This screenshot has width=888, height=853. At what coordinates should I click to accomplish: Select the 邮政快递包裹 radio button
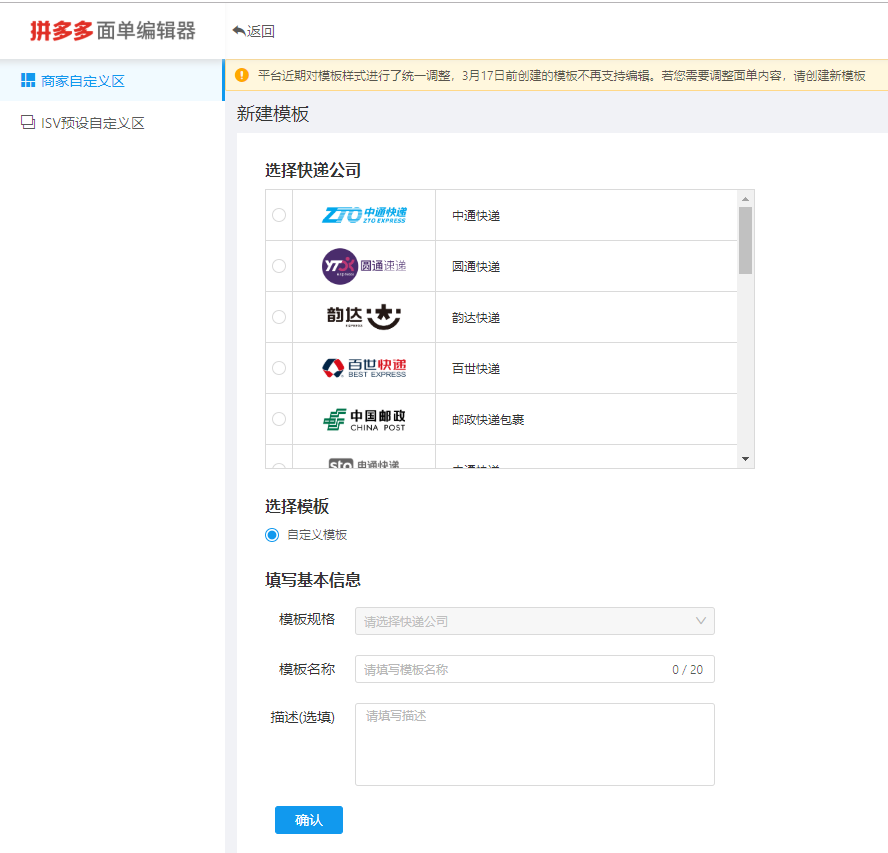point(279,419)
